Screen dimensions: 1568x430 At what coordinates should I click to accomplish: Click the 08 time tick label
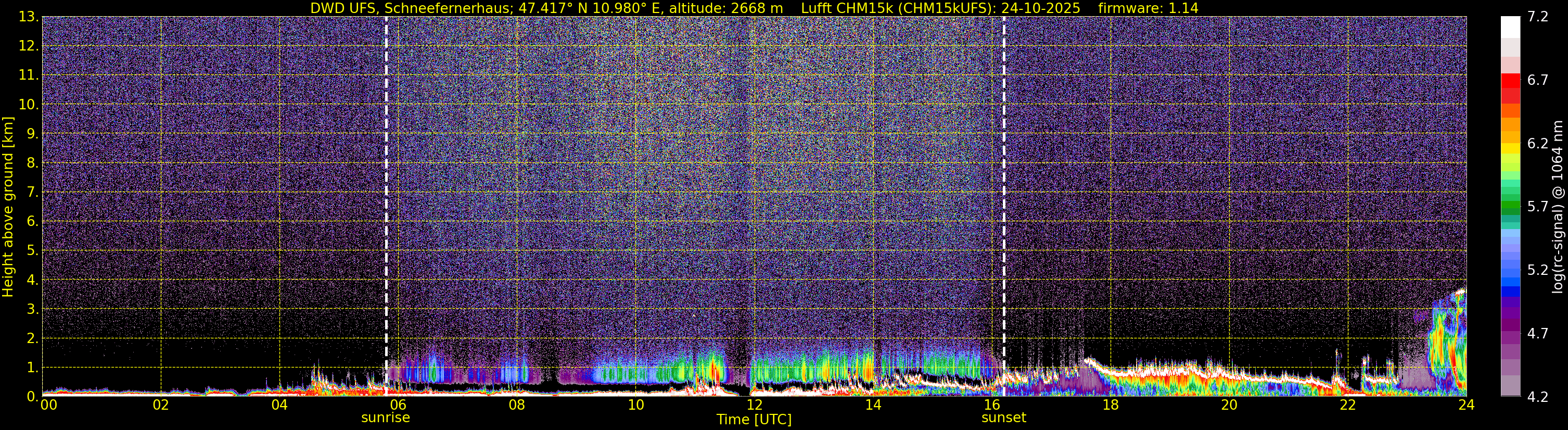point(517,405)
